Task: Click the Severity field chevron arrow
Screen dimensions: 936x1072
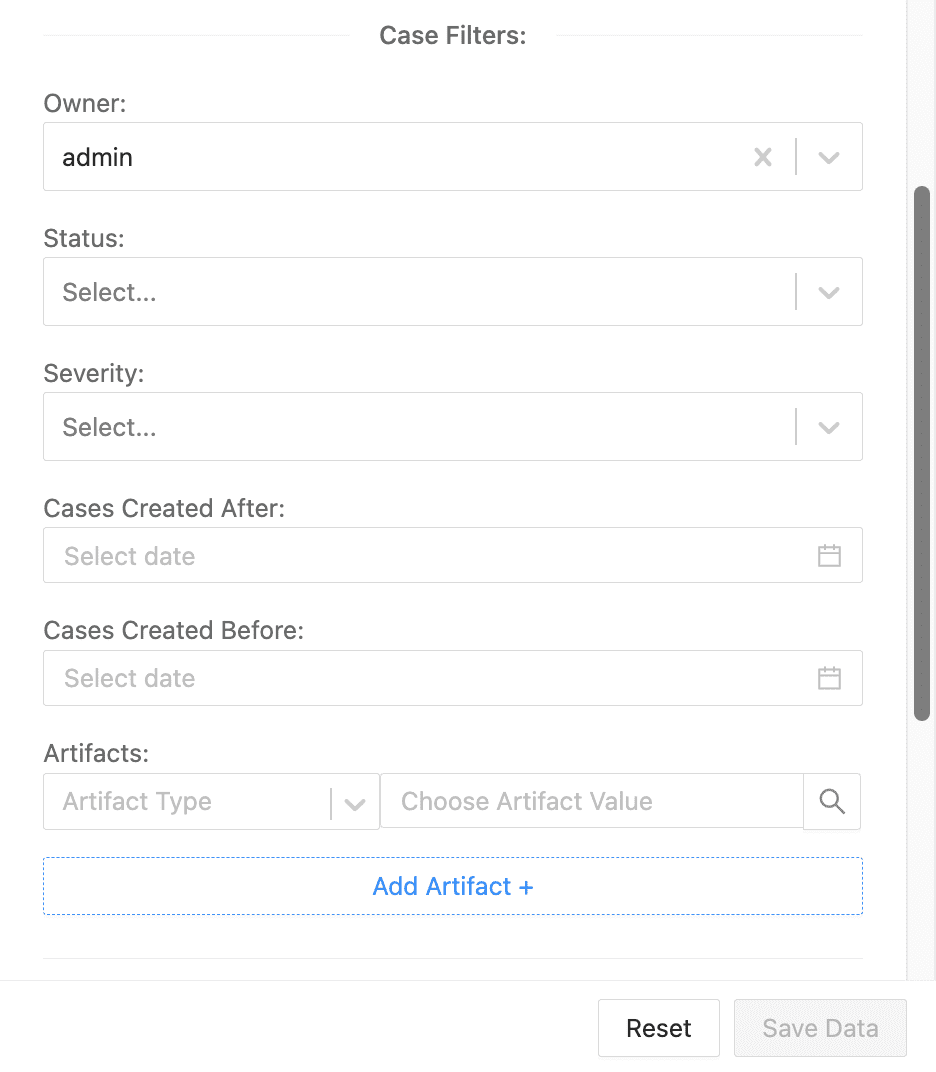Action: 828,426
